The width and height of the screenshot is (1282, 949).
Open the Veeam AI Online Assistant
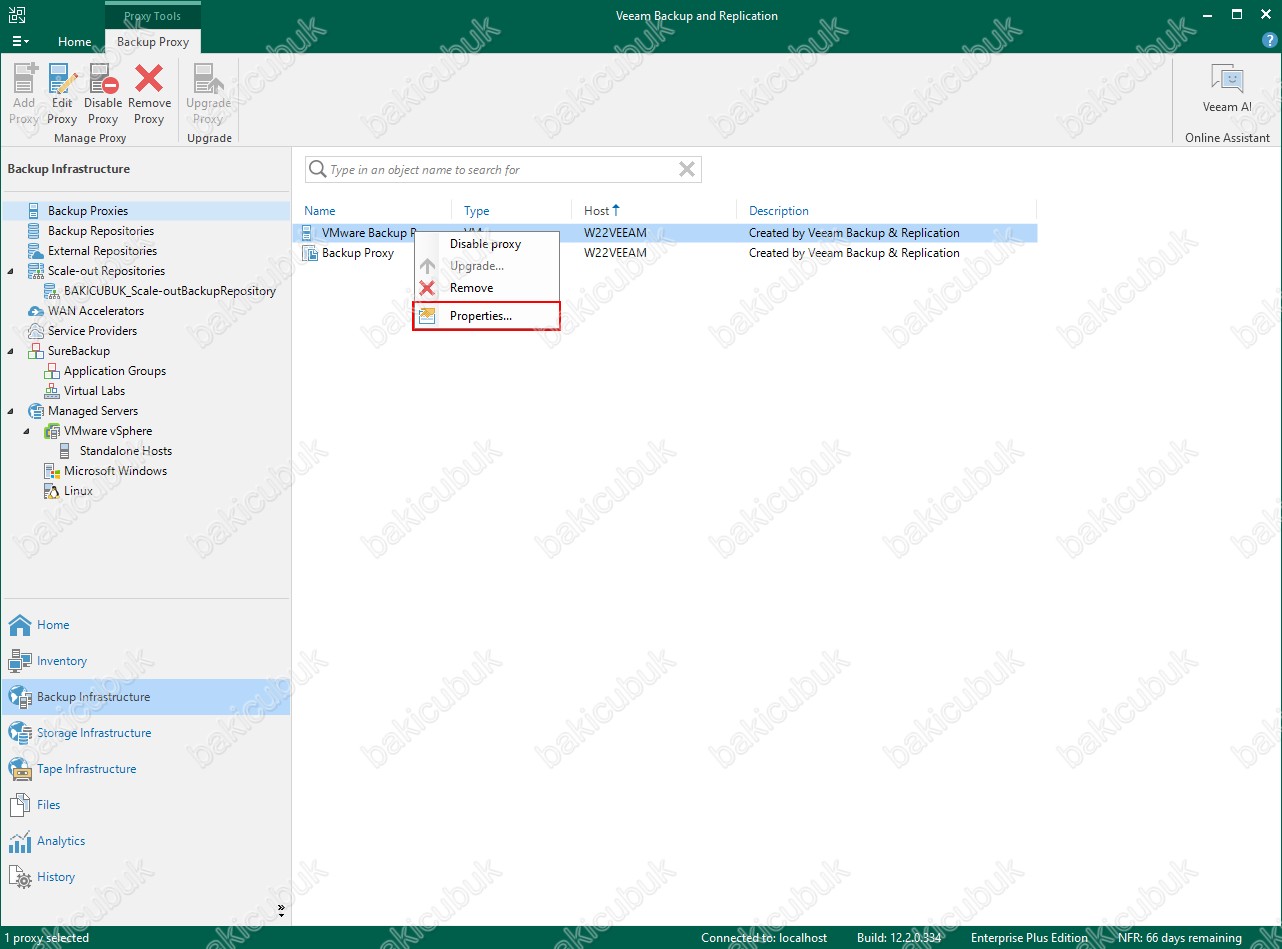pos(1227,89)
